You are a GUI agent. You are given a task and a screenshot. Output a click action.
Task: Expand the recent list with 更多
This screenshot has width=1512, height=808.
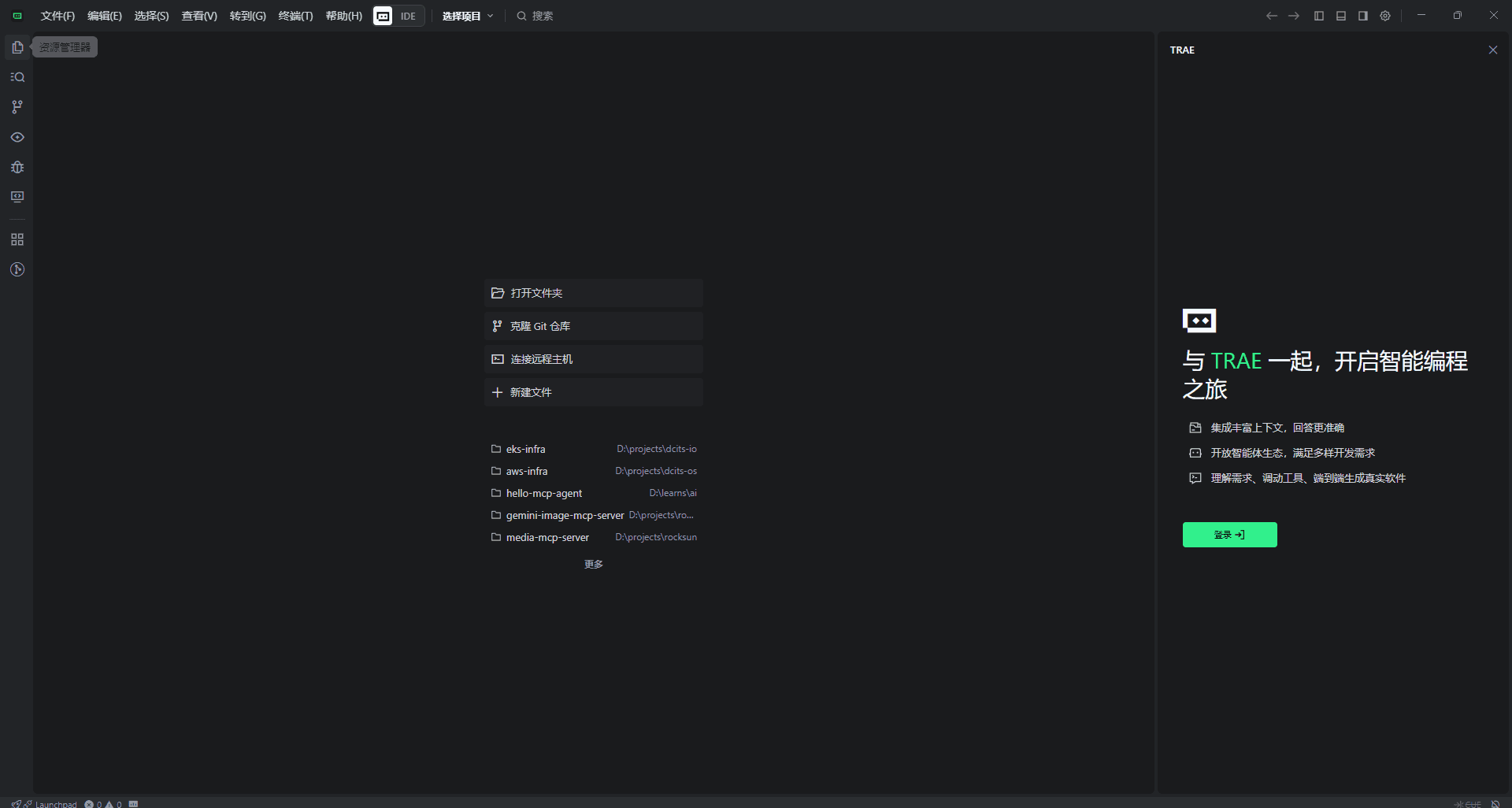point(593,564)
